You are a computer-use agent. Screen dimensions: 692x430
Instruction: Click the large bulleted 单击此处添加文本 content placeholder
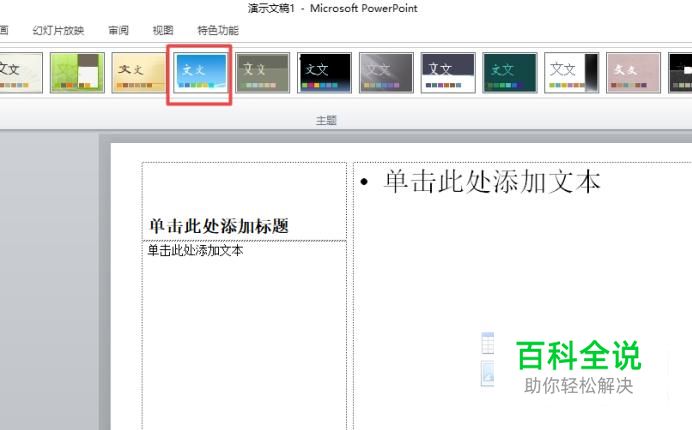pos(523,296)
